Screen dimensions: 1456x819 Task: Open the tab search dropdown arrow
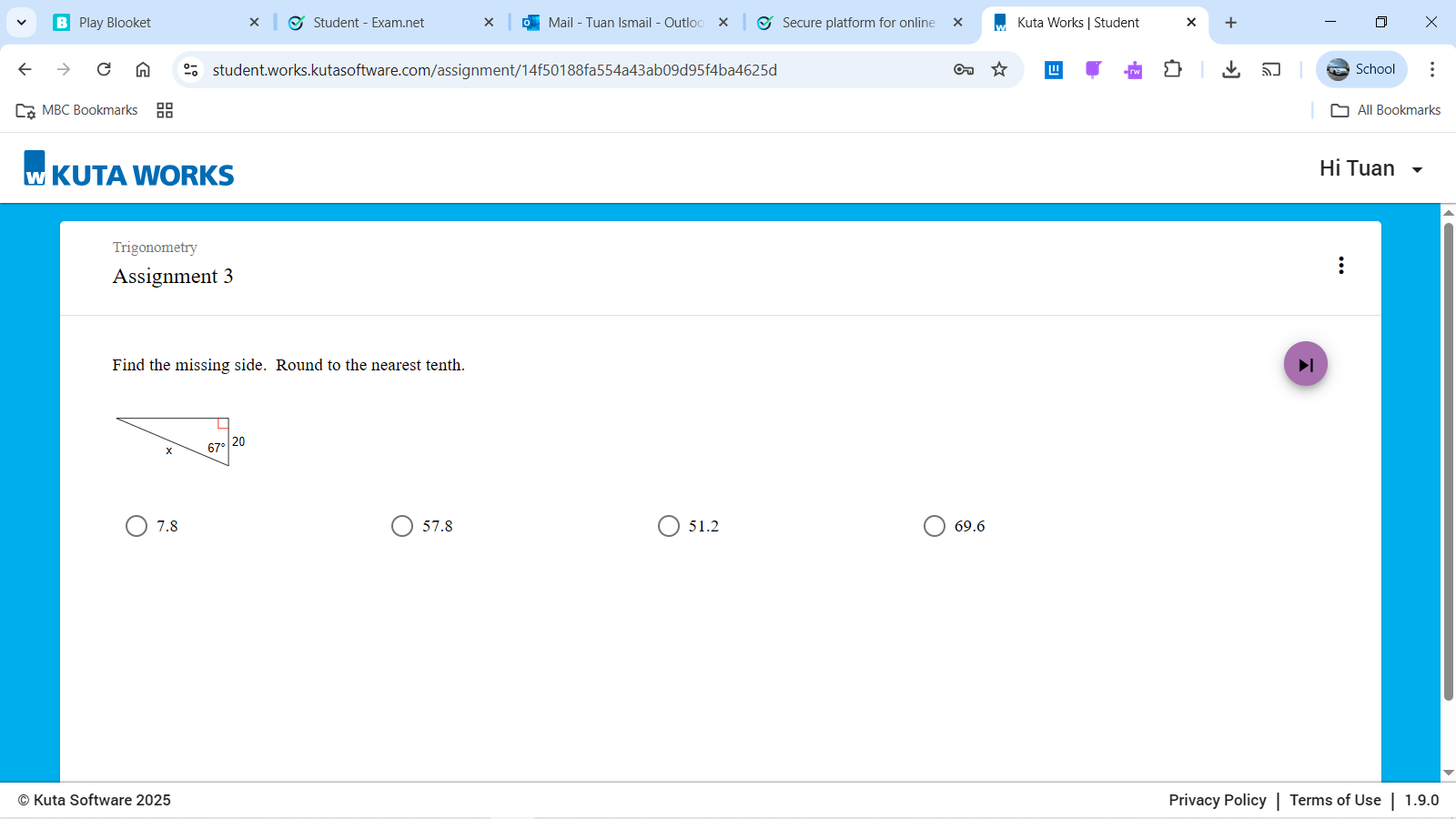[x=22, y=23]
